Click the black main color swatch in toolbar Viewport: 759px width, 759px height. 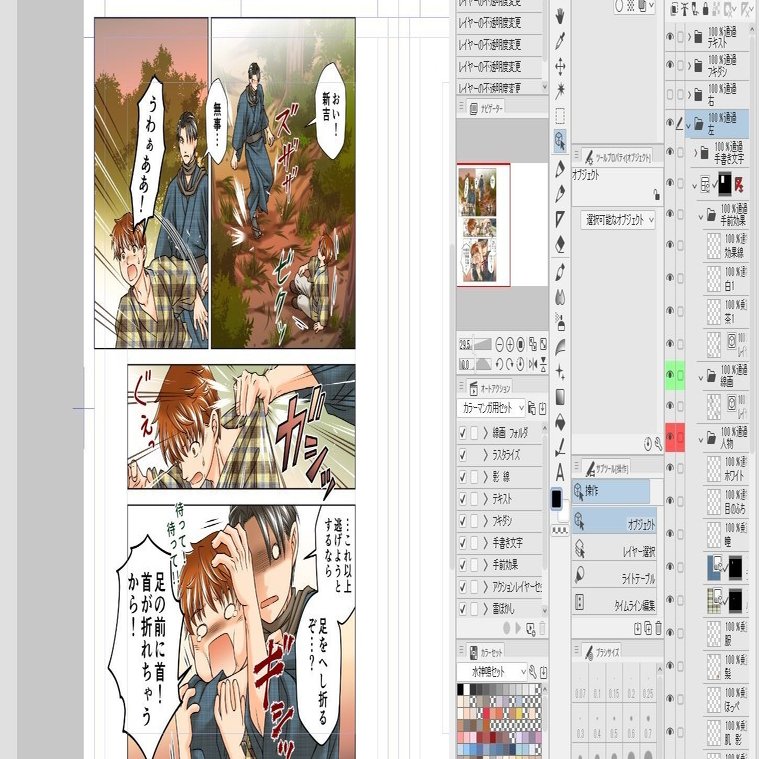tap(557, 499)
